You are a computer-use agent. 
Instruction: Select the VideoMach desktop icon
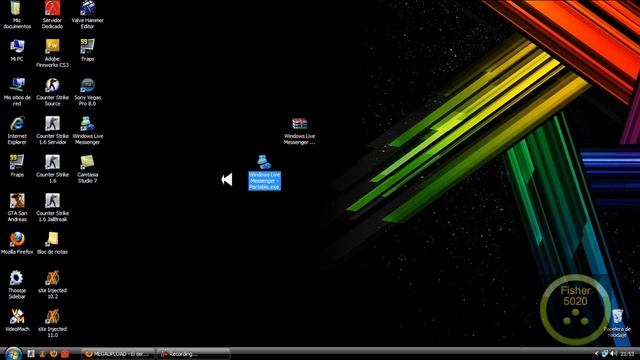17,320
